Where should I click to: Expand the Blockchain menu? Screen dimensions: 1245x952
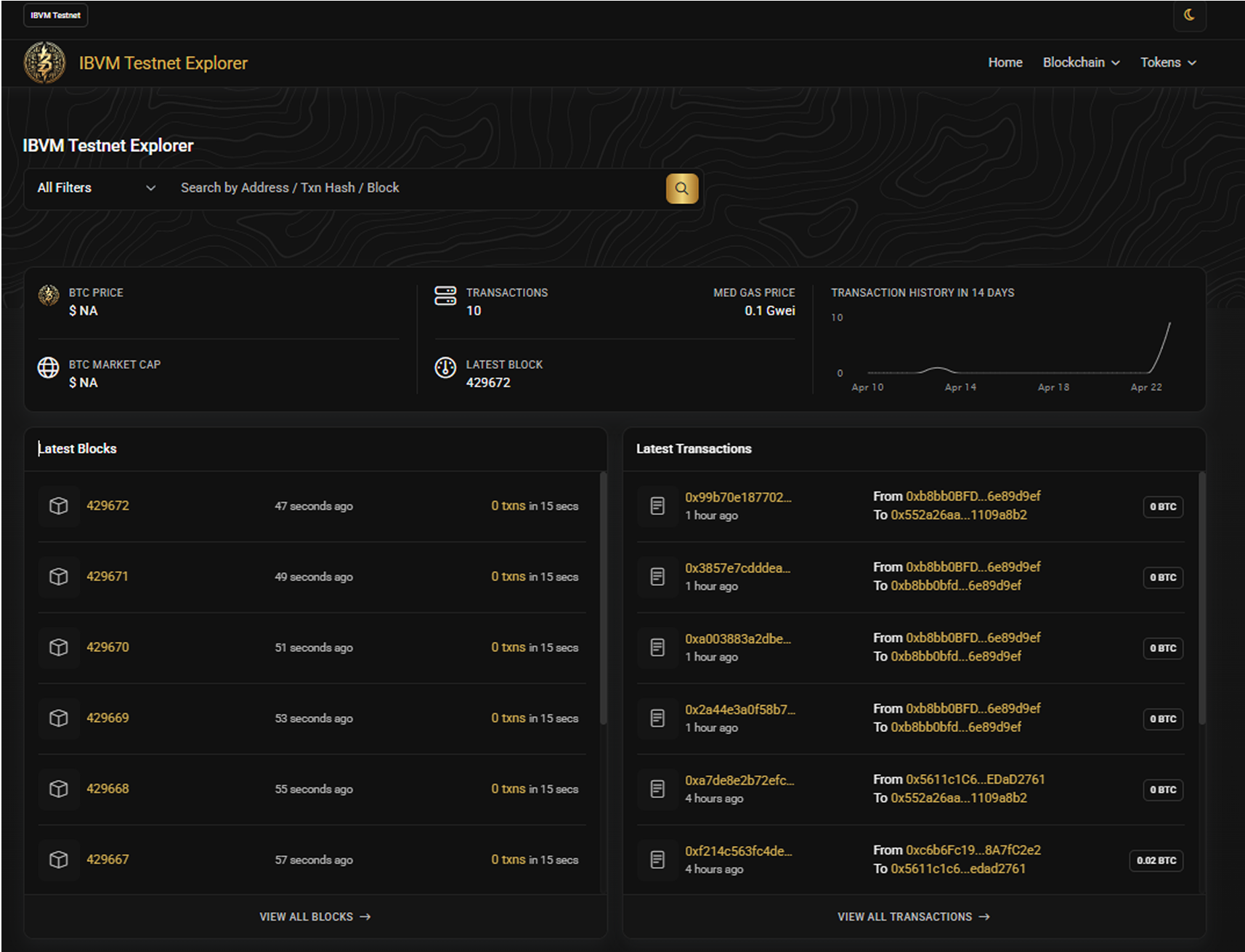[x=1081, y=63]
